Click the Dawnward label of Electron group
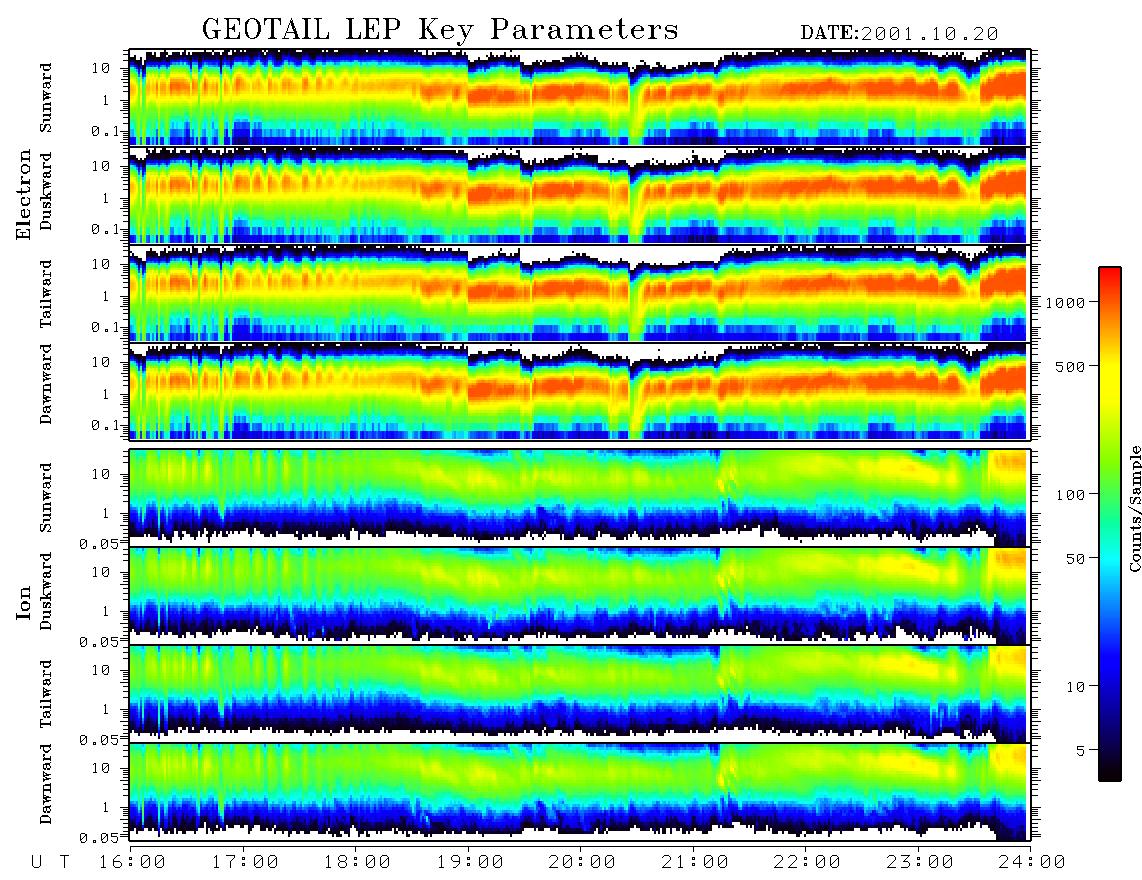The width and height of the screenshot is (1142, 880). (46, 384)
